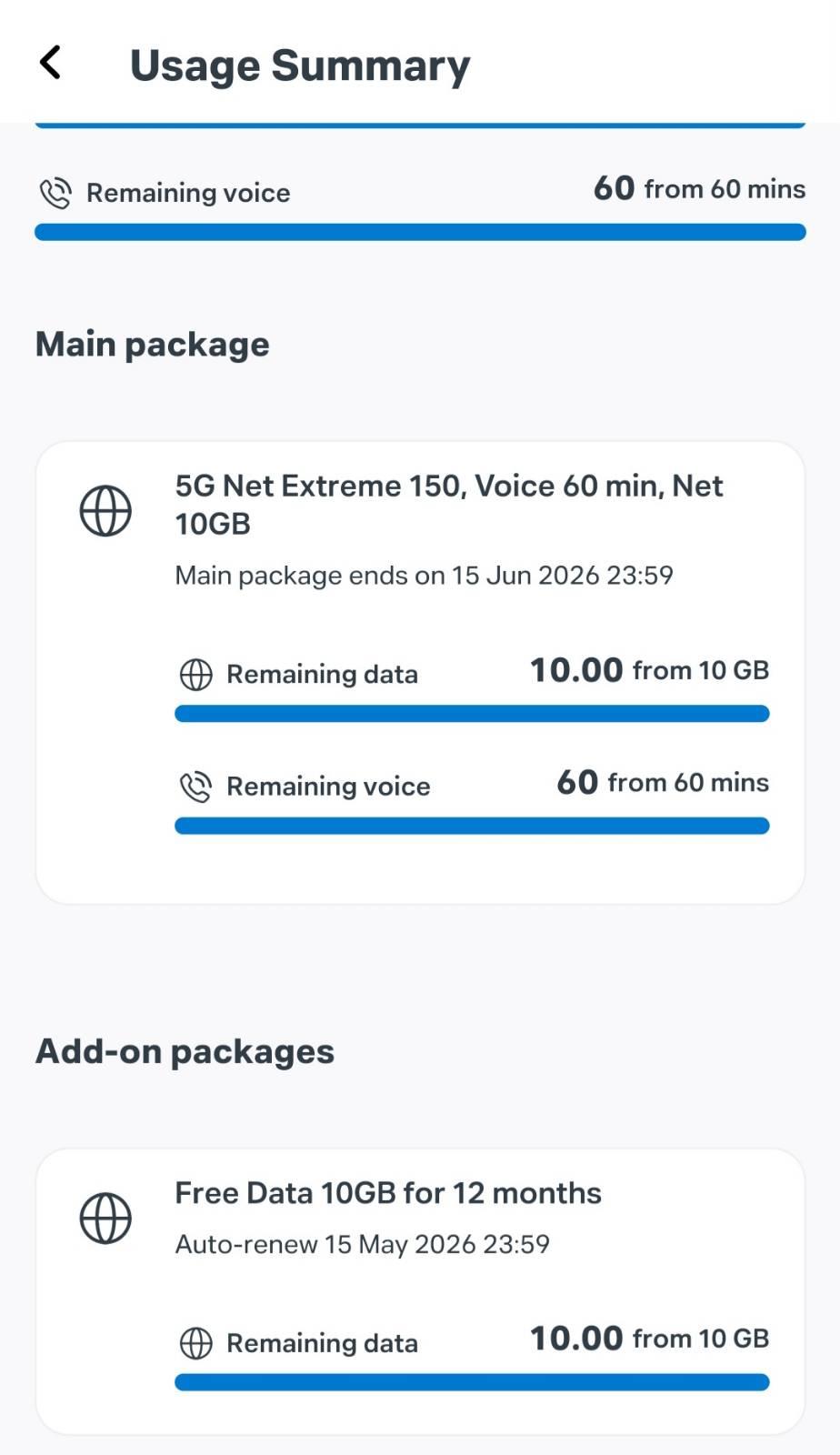Tap the Main package Remaining voice progress bar
840x1455 pixels.
(x=472, y=826)
